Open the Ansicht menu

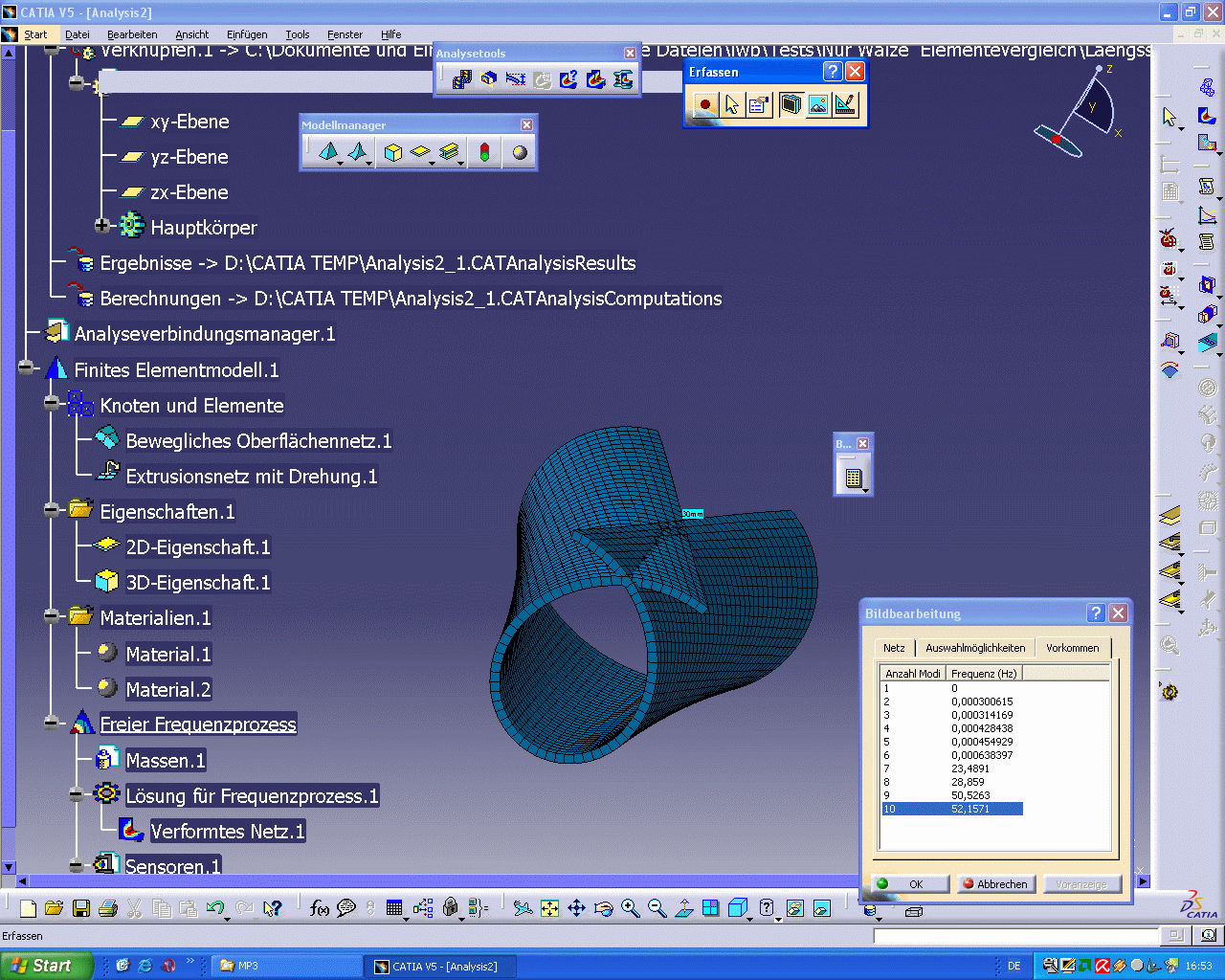tap(192, 34)
